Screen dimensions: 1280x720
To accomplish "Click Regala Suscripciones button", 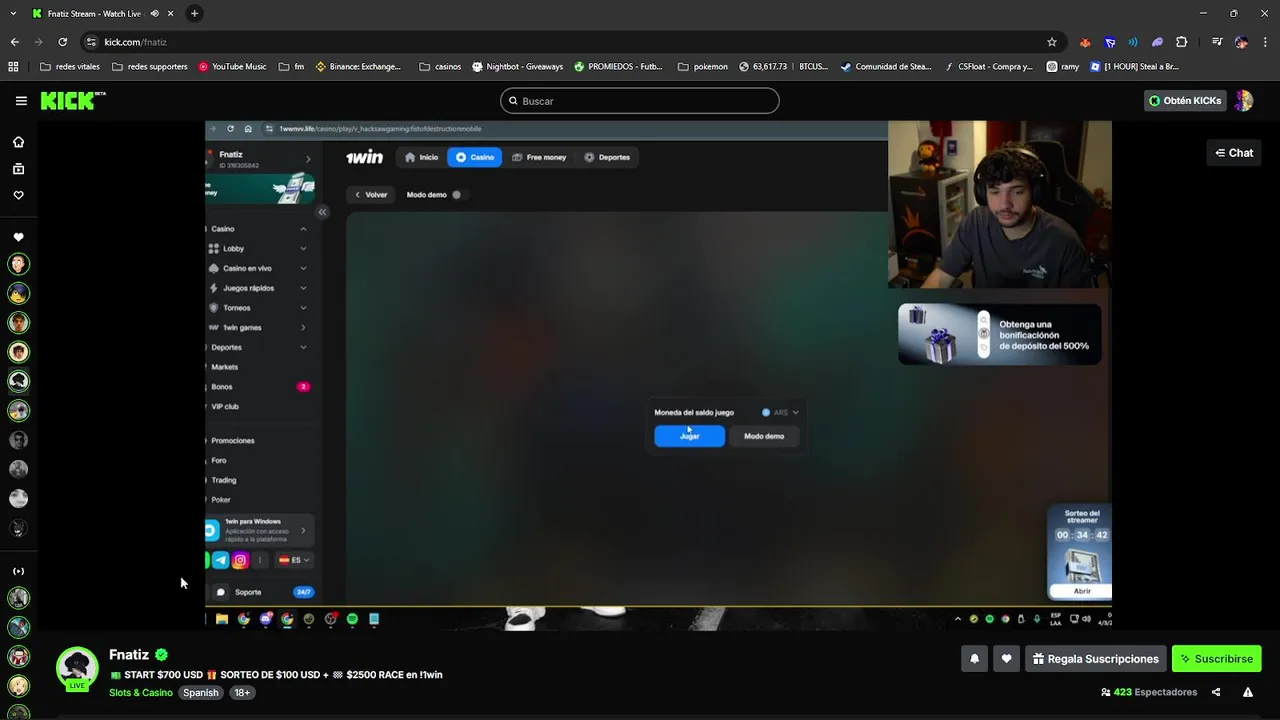I will pyautogui.click(x=1095, y=659).
